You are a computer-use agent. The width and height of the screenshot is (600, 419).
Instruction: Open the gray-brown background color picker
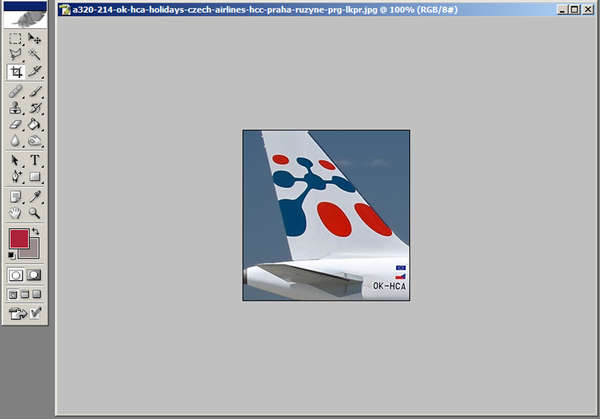pyautogui.click(x=34, y=253)
